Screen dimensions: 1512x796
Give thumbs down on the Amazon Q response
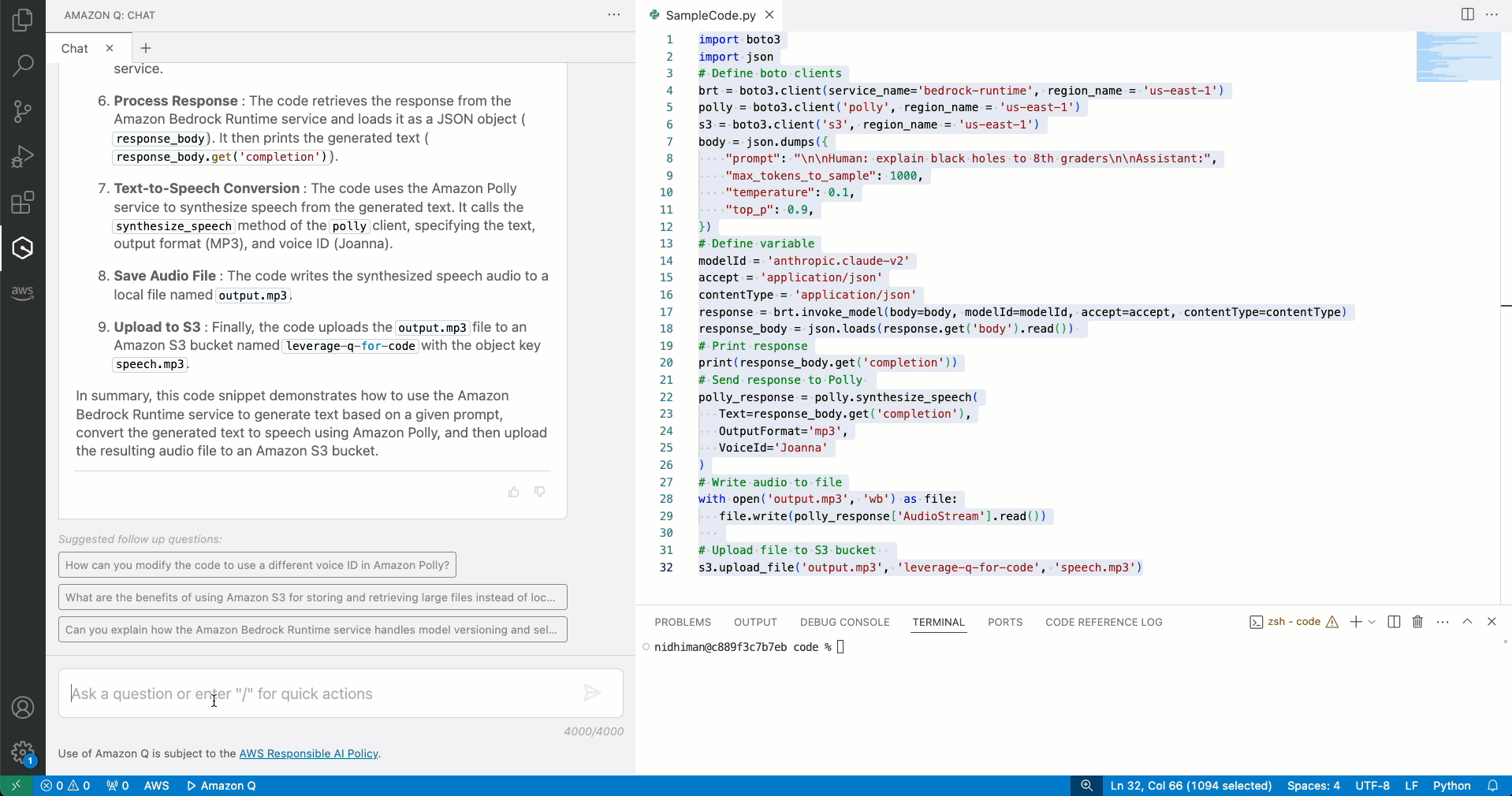540,491
